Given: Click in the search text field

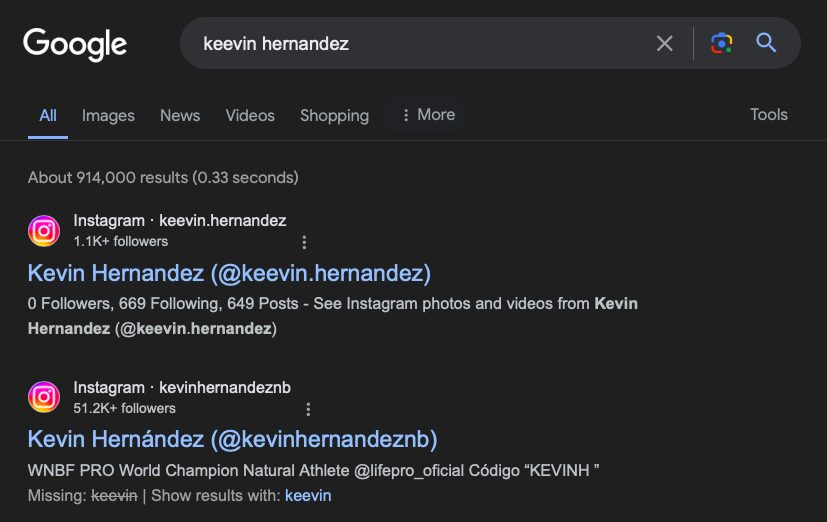Looking at the screenshot, I should [x=420, y=44].
